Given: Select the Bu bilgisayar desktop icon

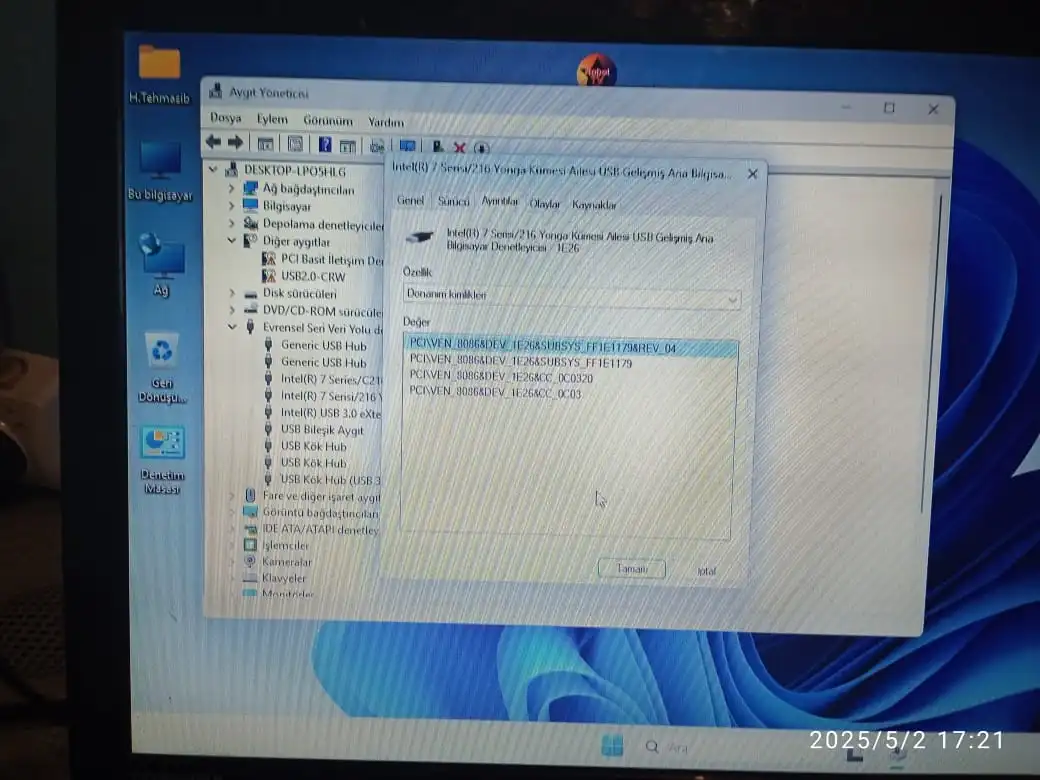Looking at the screenshot, I should click(x=161, y=170).
